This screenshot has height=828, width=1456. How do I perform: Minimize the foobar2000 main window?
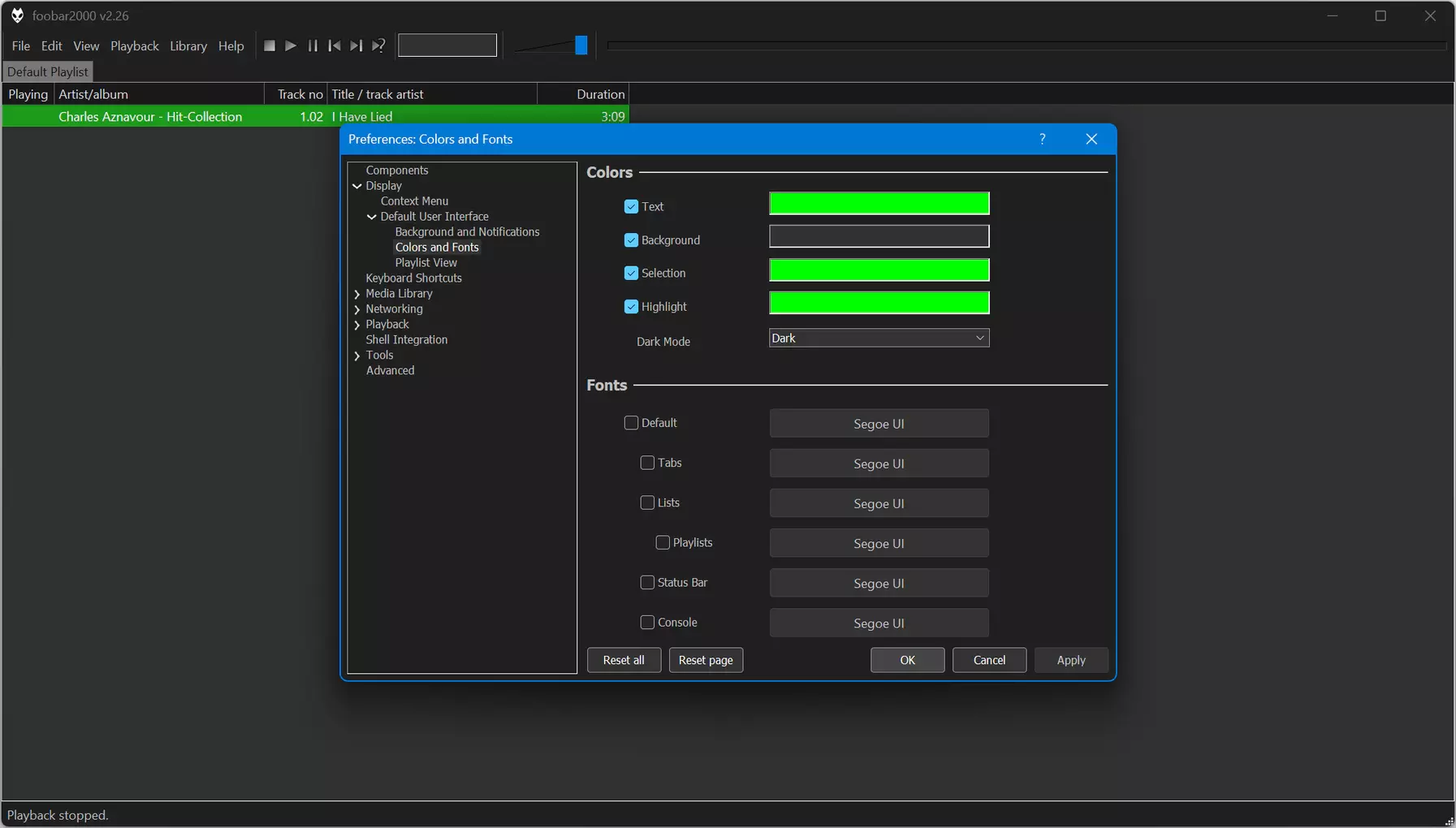(x=1333, y=15)
